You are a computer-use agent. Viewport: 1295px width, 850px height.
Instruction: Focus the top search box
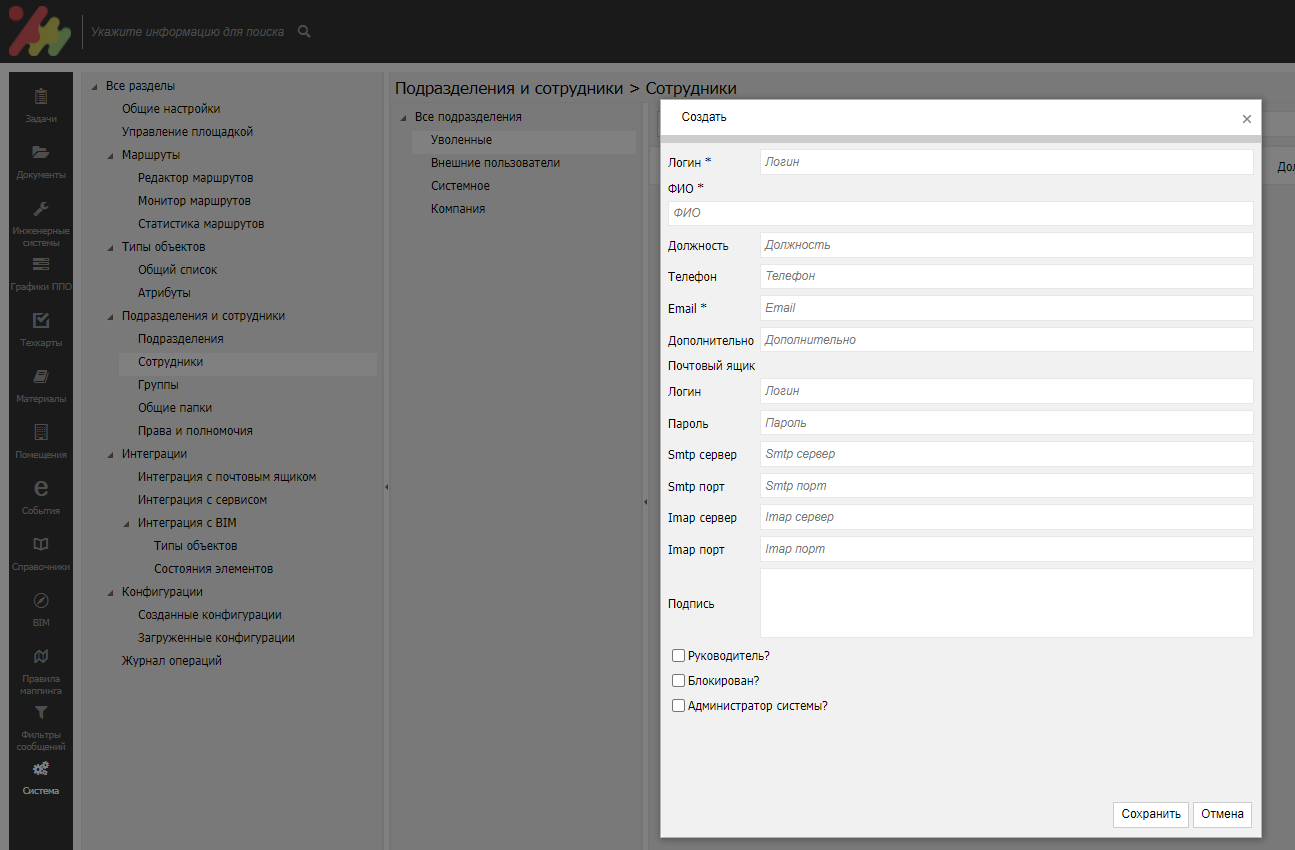(187, 32)
